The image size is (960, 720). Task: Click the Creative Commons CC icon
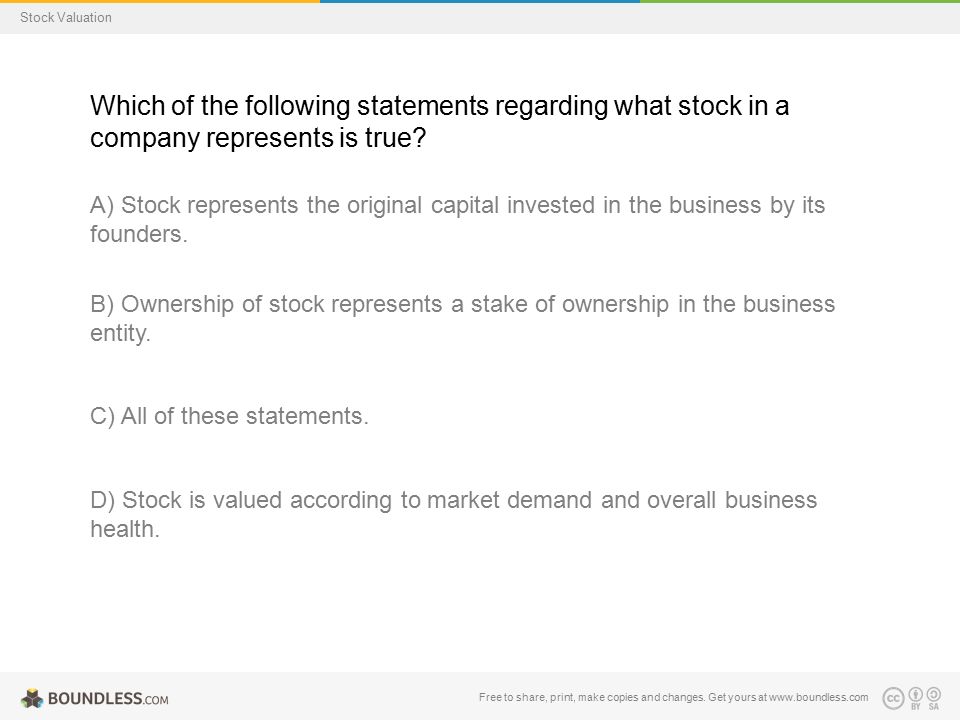pyautogui.click(x=893, y=698)
